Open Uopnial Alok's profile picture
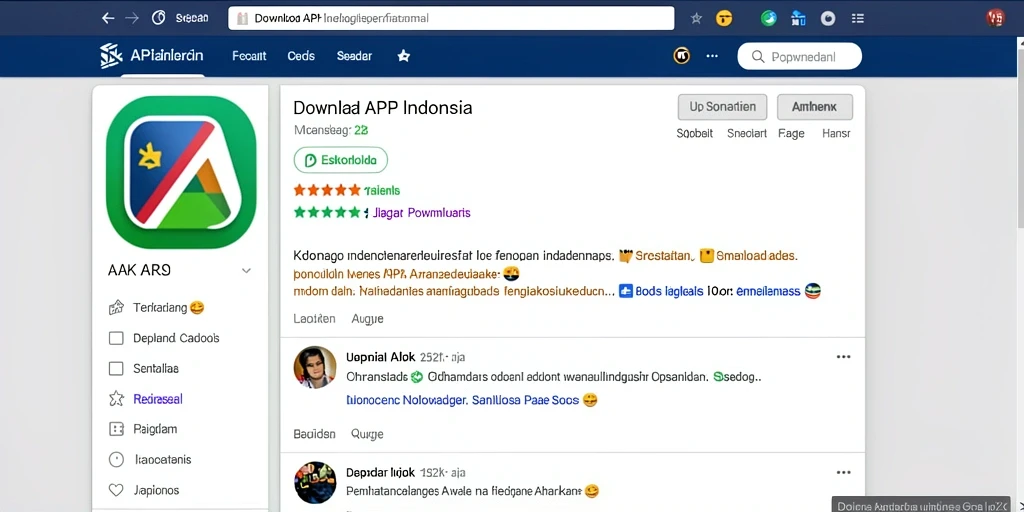Viewport: 1024px width, 512px height. tap(315, 368)
